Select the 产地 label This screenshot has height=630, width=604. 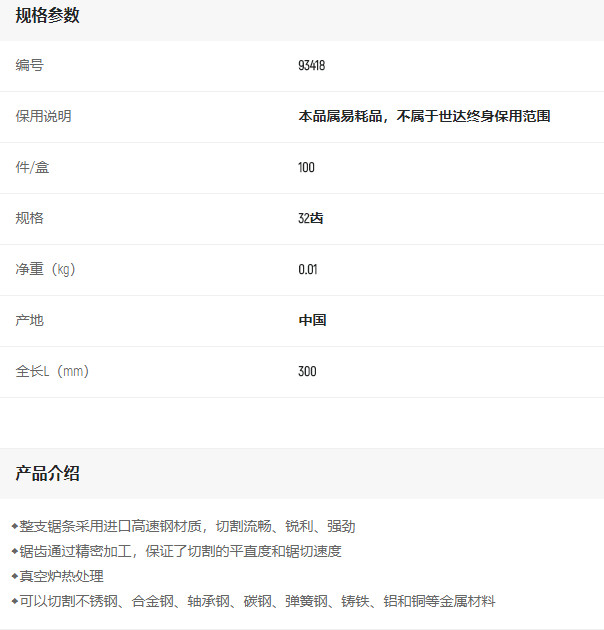[x=30, y=321]
